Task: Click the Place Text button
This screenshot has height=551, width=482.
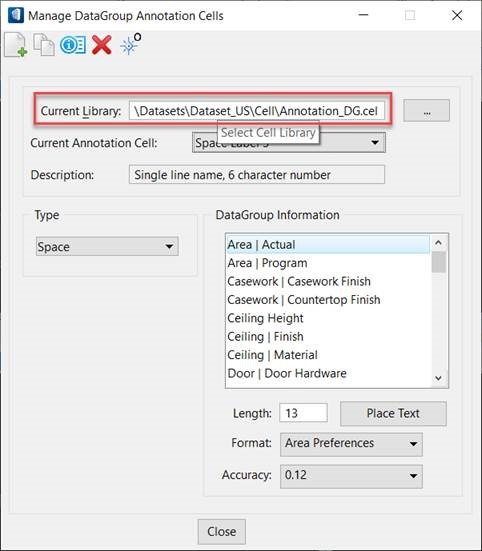Action: tap(393, 414)
